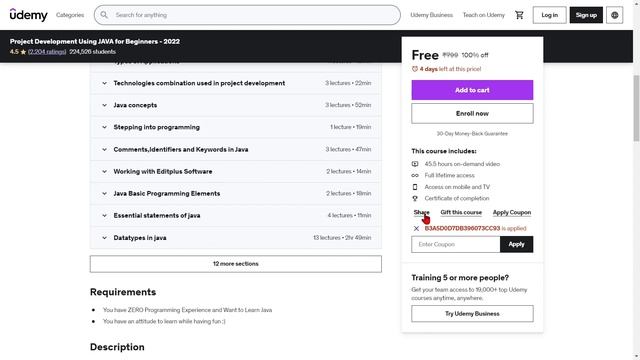Click 'Training 5 or more people?' heading
Viewport: 640px width, 360px height.
coord(460,278)
